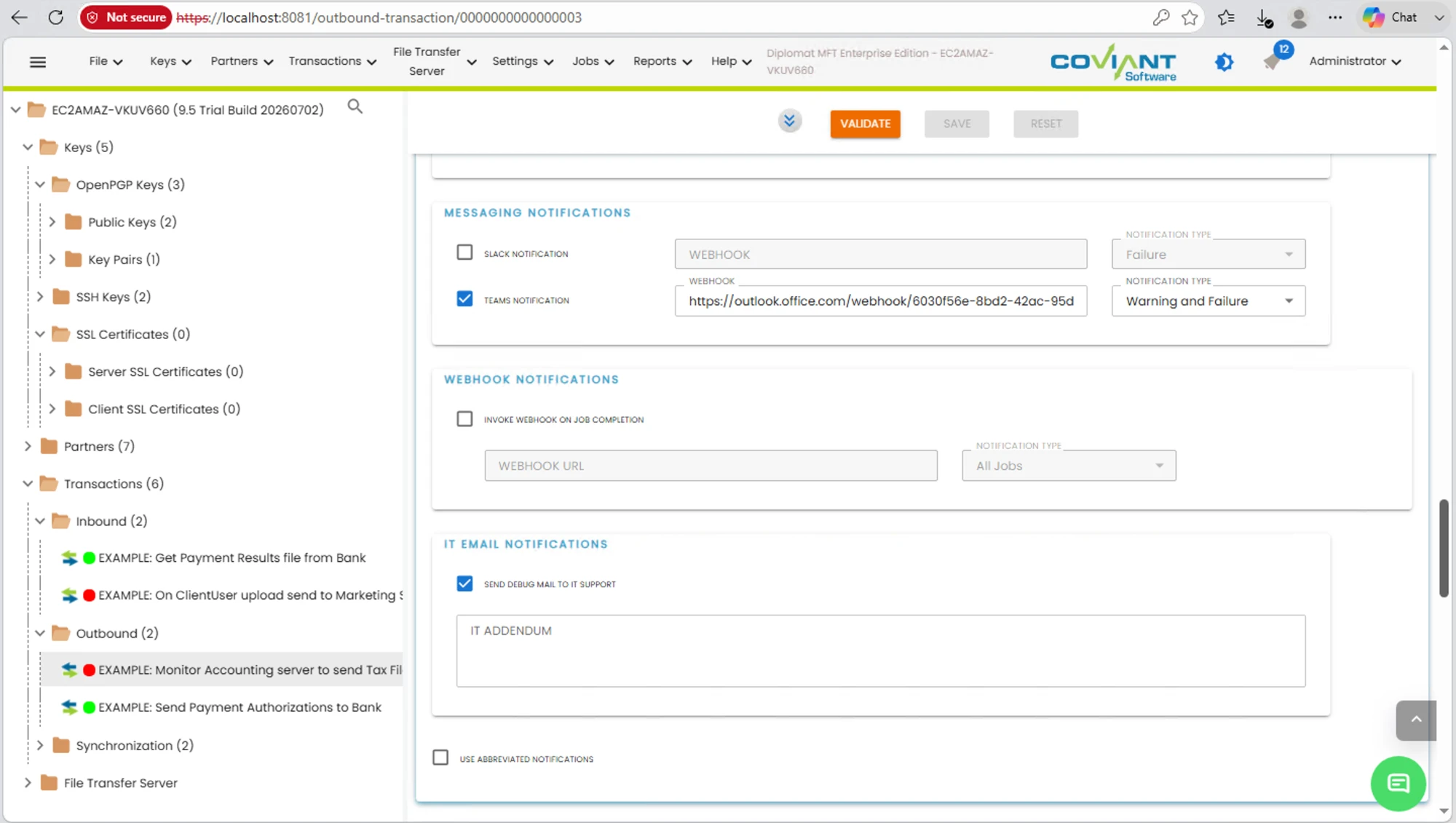Image resolution: width=1456 pixels, height=823 pixels.
Task: Click into the IT Addendum text area
Action: (x=881, y=651)
